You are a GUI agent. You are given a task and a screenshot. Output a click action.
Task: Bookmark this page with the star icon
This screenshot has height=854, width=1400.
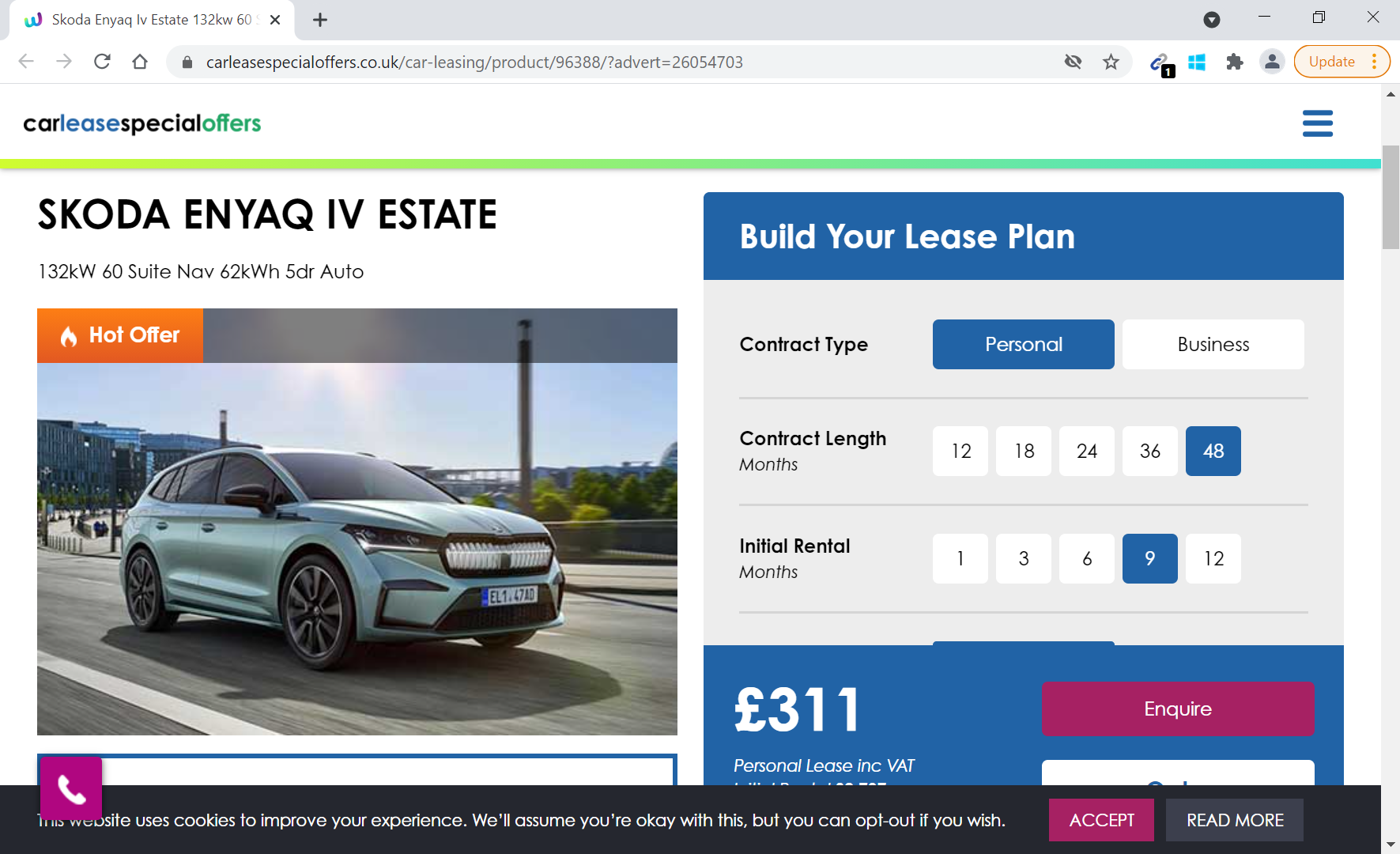coord(1111,62)
